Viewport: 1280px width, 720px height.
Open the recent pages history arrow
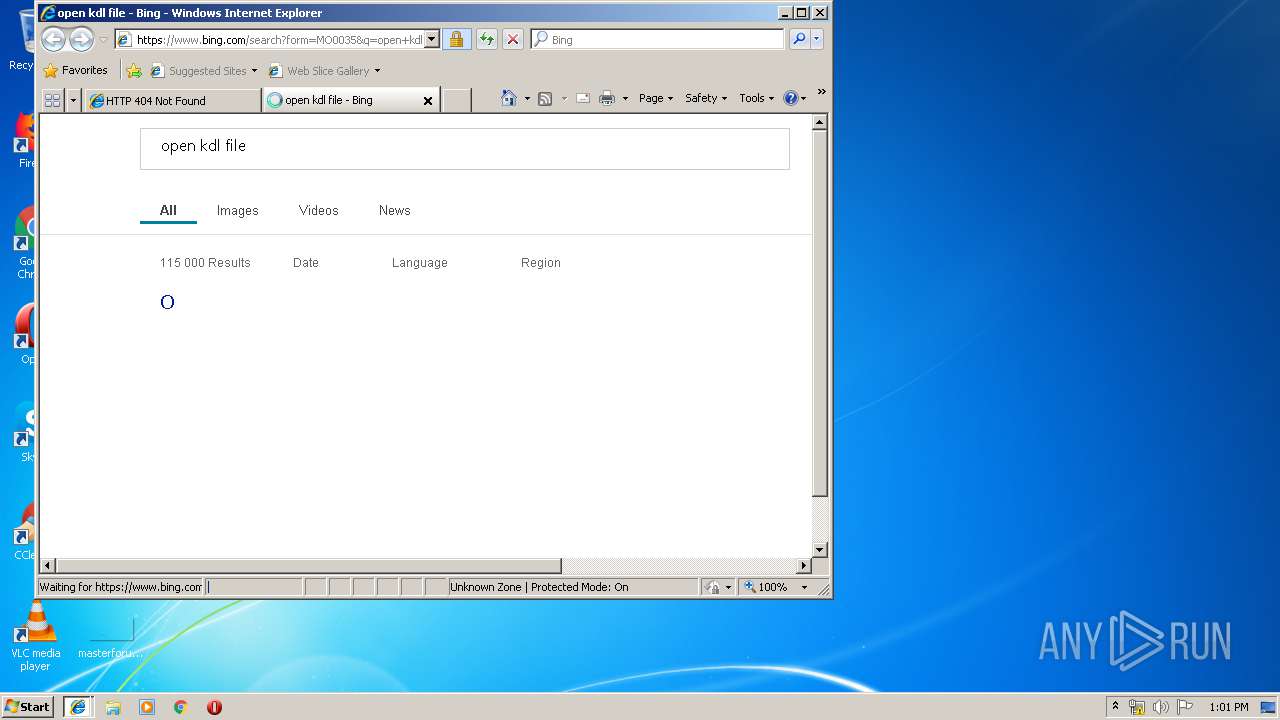103,40
